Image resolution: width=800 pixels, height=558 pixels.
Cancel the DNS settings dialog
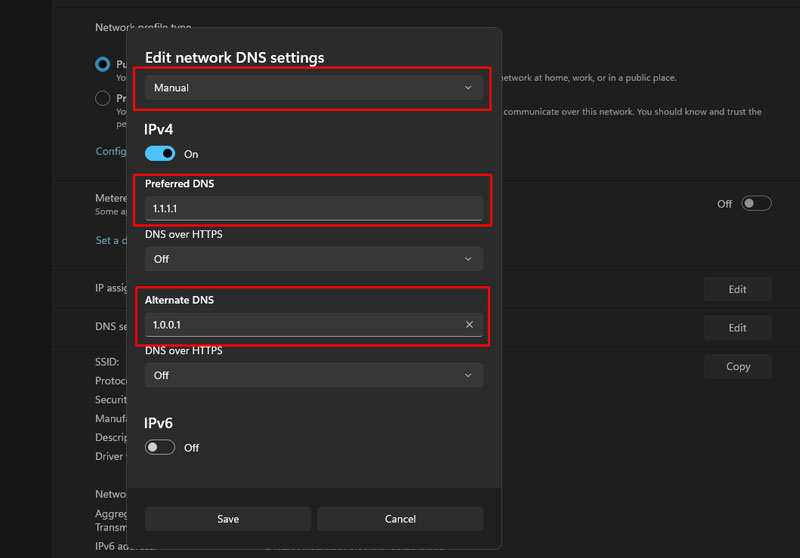pos(400,518)
